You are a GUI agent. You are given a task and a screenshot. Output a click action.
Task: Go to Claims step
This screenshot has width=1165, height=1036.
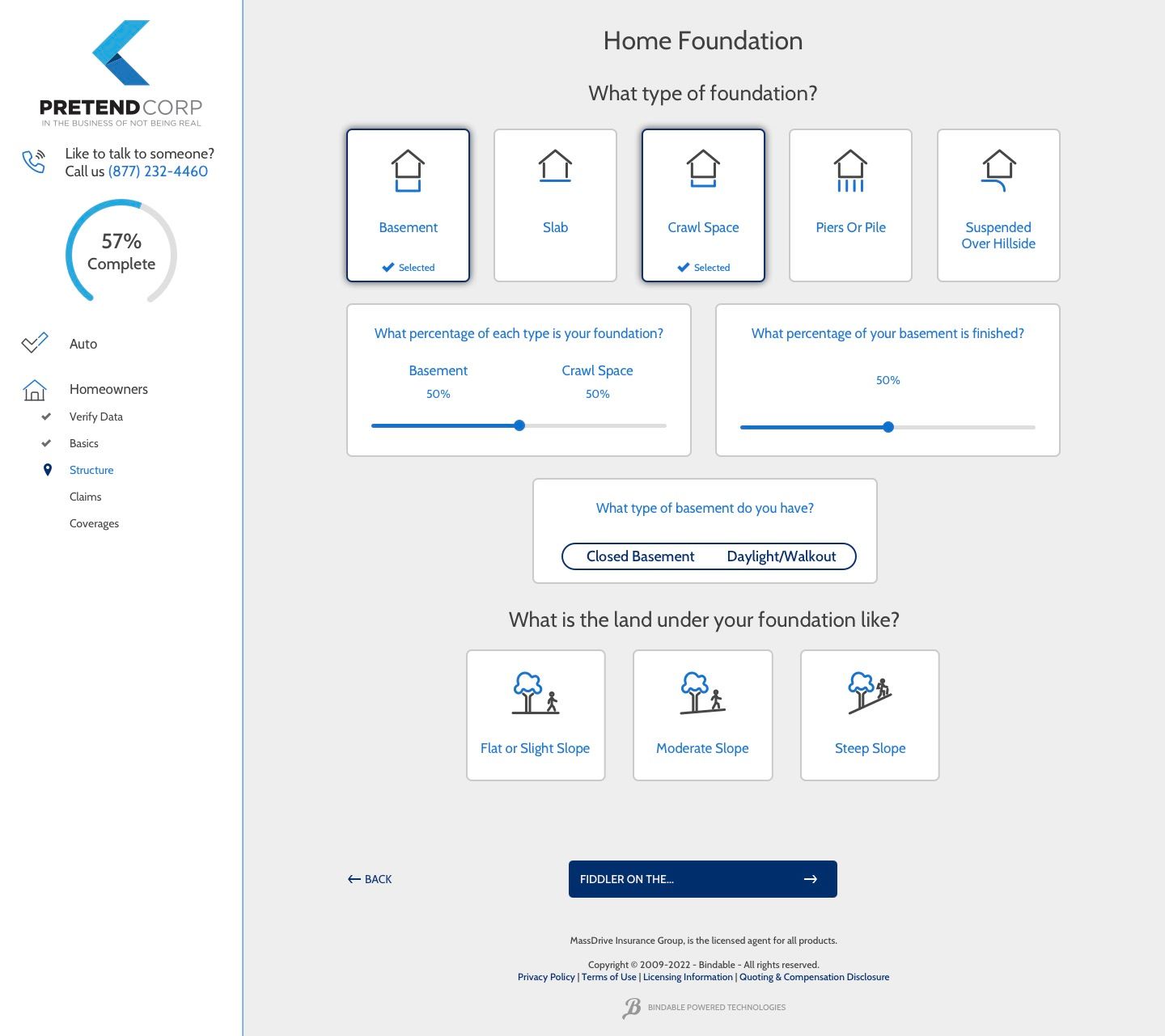pyautogui.click(x=86, y=497)
